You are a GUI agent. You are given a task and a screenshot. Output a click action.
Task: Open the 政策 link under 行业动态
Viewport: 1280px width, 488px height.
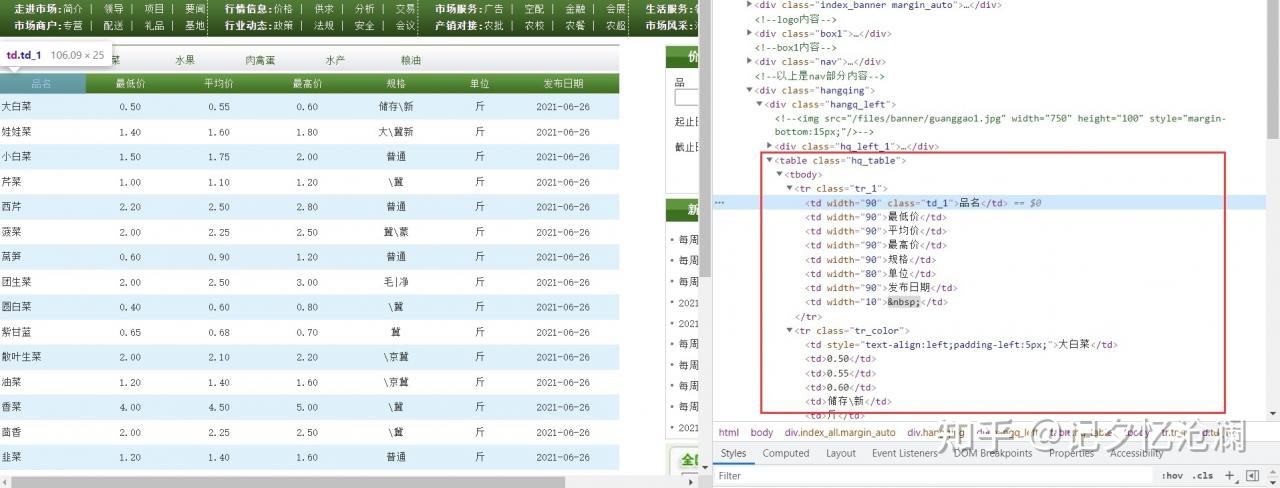point(282,26)
